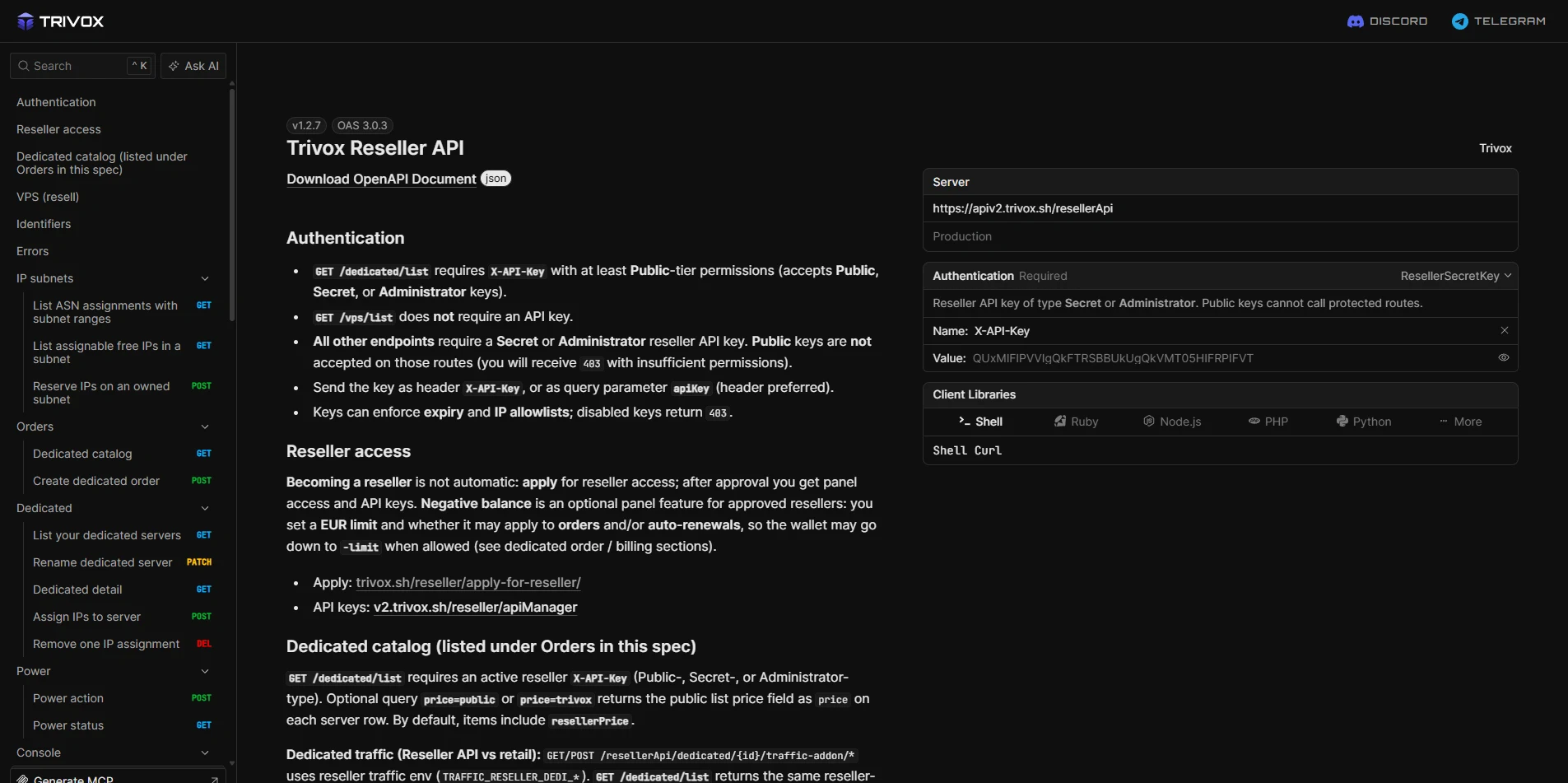Screen dimensions: 1568x783
Task: Click the Trivox logo icon
Action: (x=26, y=21)
